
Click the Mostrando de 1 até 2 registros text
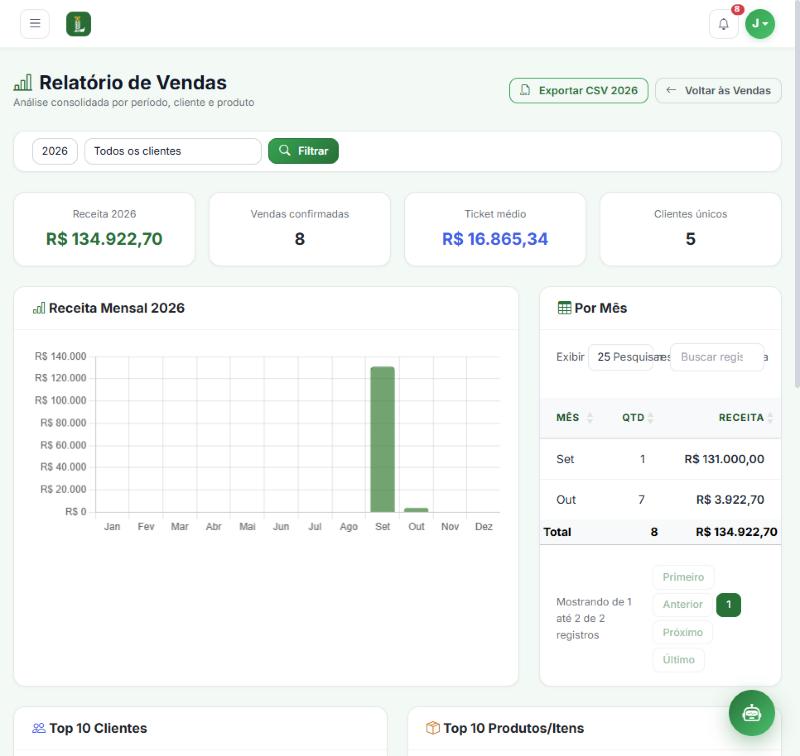tap(594, 618)
